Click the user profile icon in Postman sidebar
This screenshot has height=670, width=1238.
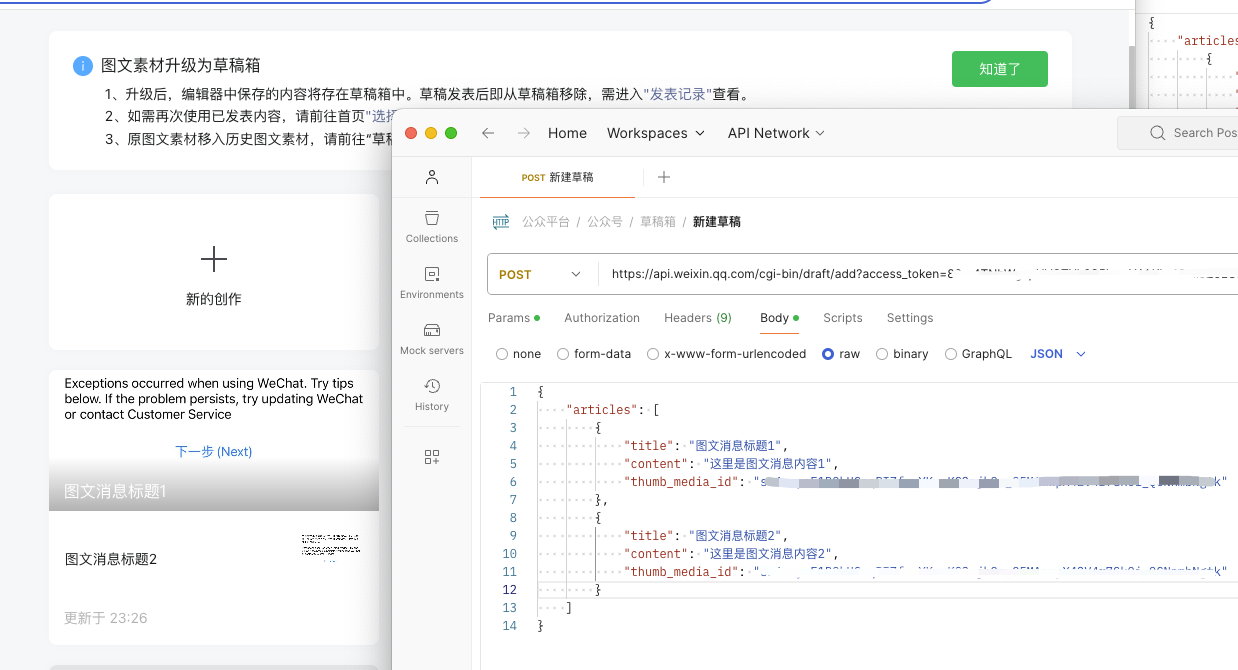(x=432, y=177)
